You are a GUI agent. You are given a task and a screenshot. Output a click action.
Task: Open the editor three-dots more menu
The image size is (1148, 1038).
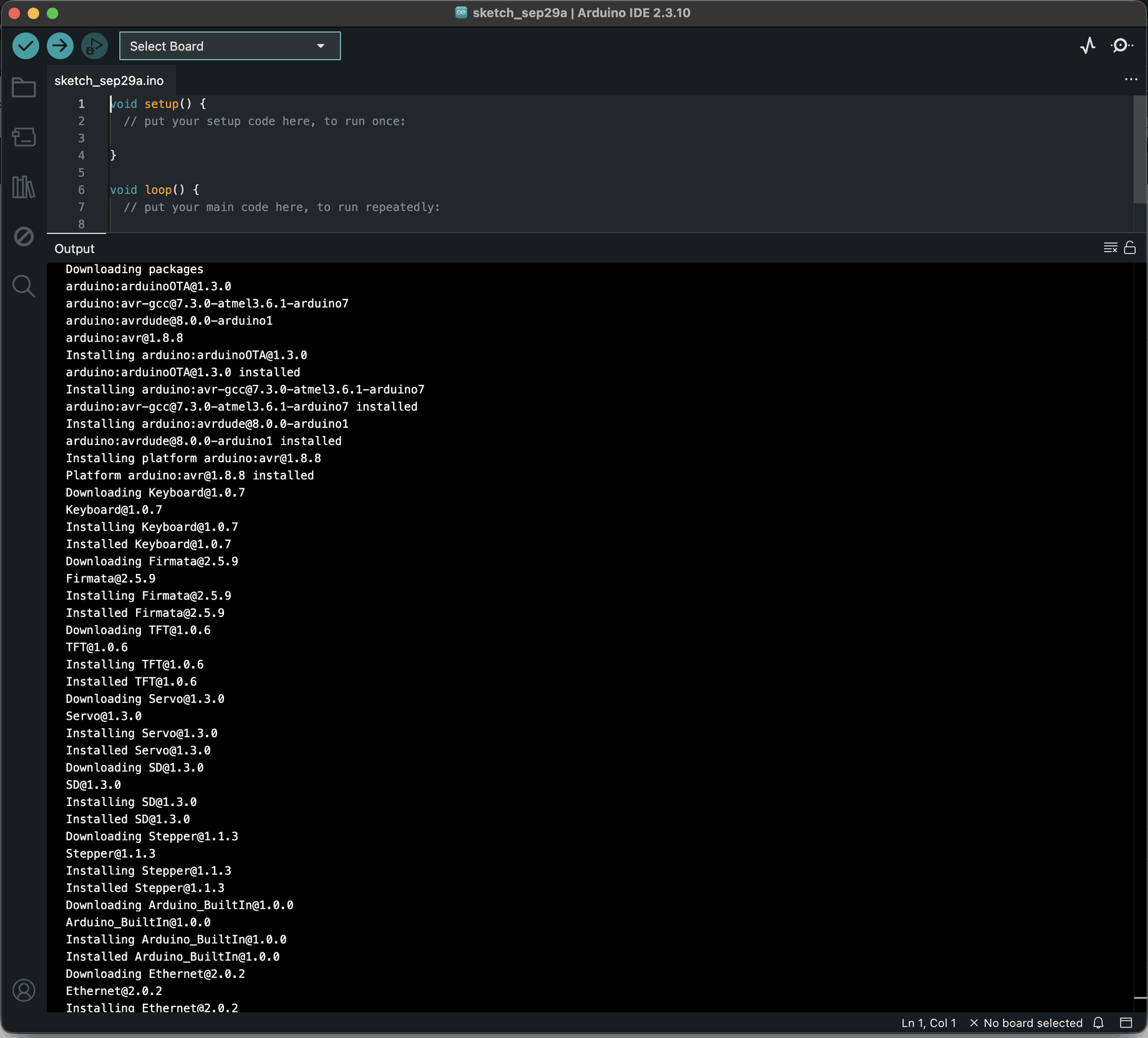1131,80
